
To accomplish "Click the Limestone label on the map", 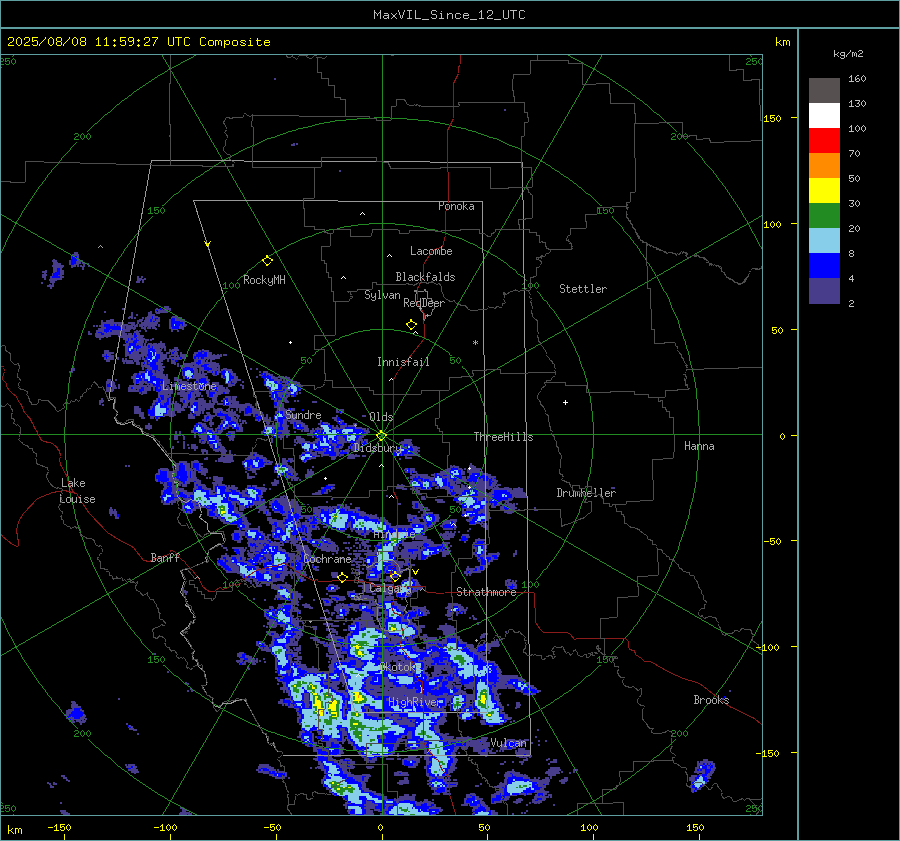I will (x=189, y=386).
